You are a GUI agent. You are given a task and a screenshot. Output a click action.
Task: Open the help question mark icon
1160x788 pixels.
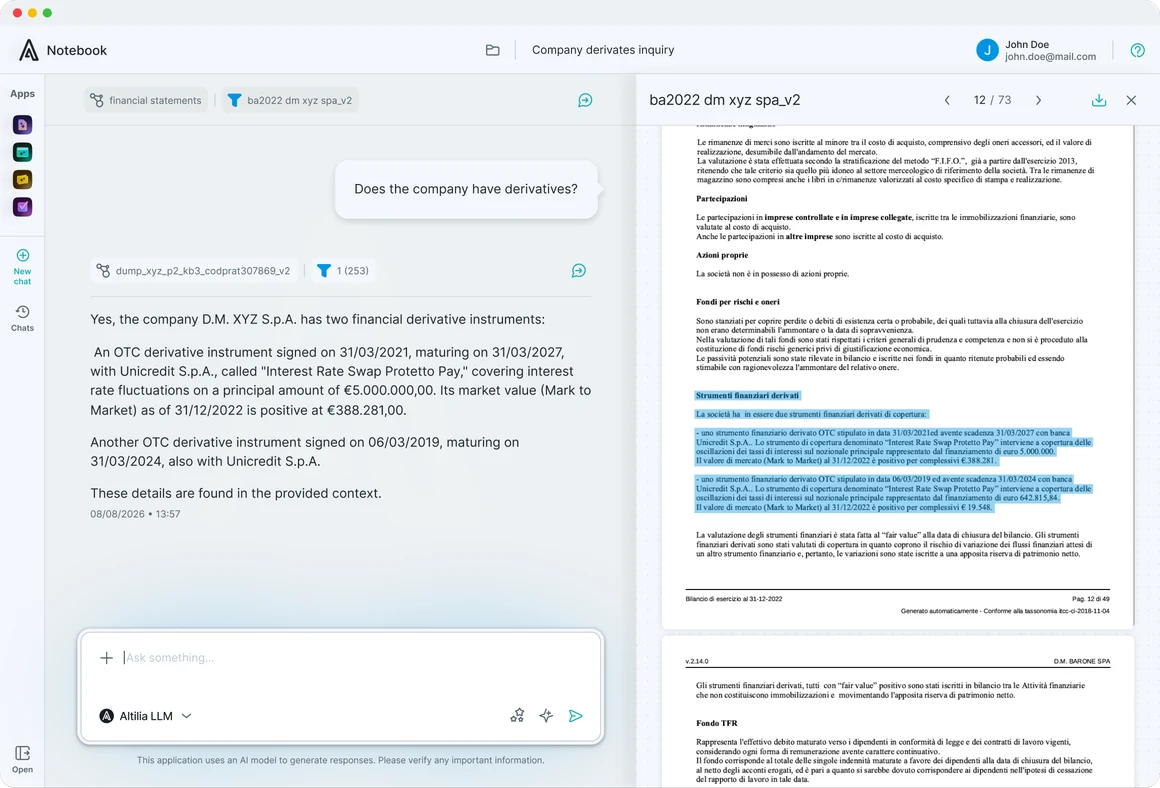click(x=1138, y=50)
